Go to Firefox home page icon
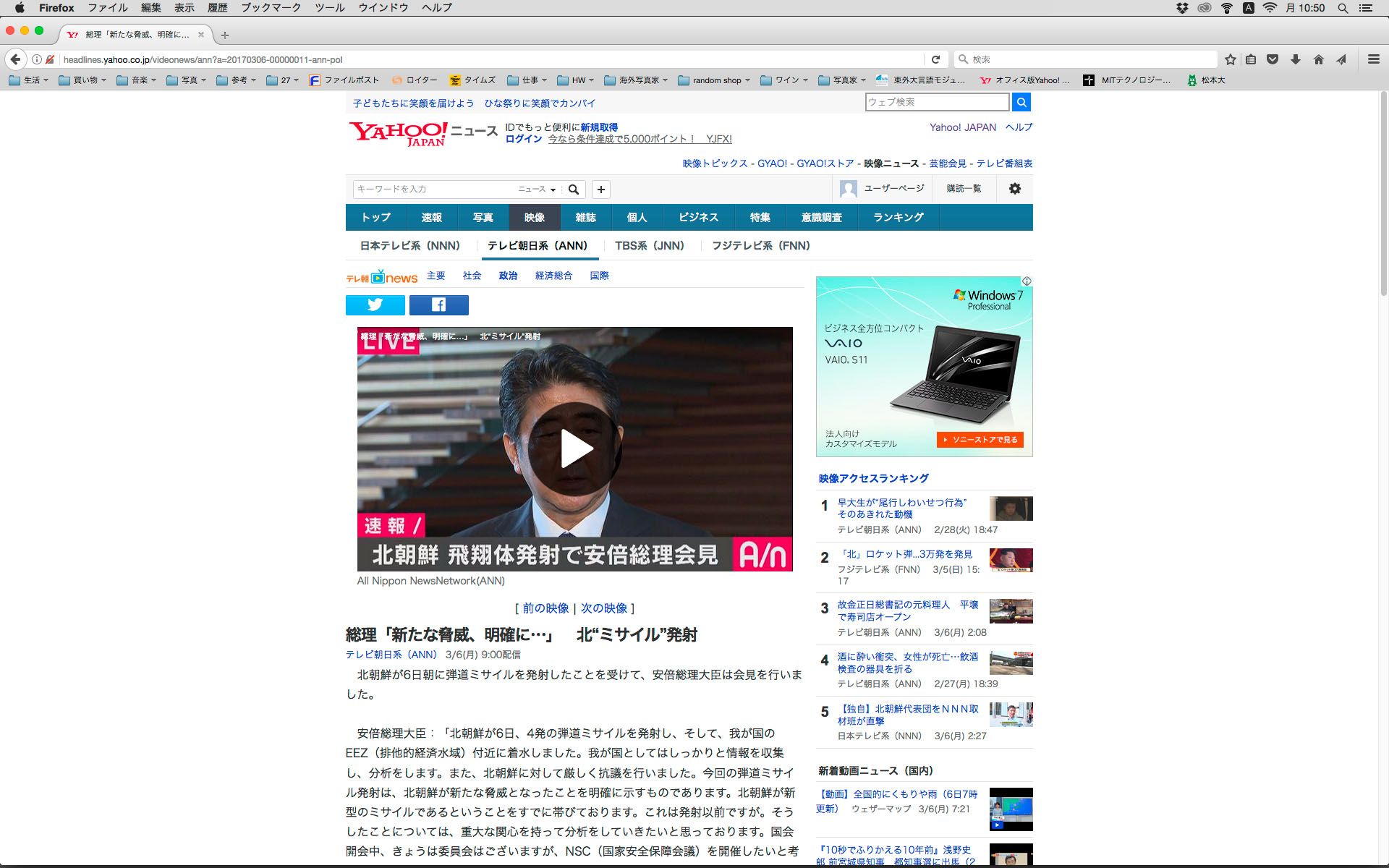The height and width of the screenshot is (868, 1389). [1319, 59]
